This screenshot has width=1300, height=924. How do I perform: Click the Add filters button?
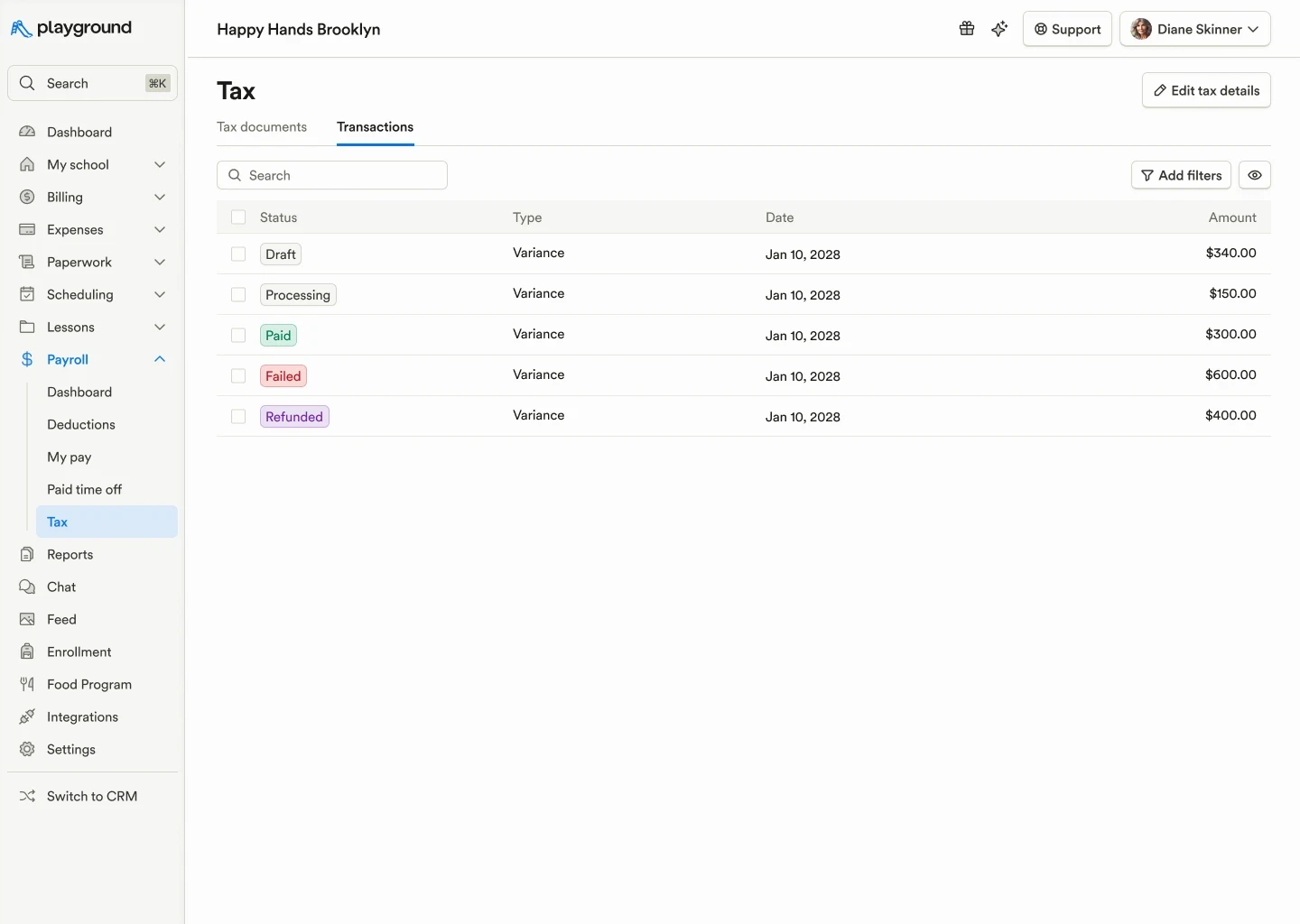point(1181,175)
